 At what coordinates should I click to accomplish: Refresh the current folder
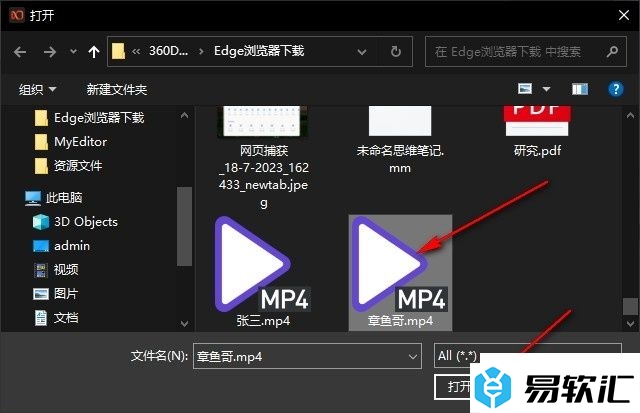click(396, 51)
